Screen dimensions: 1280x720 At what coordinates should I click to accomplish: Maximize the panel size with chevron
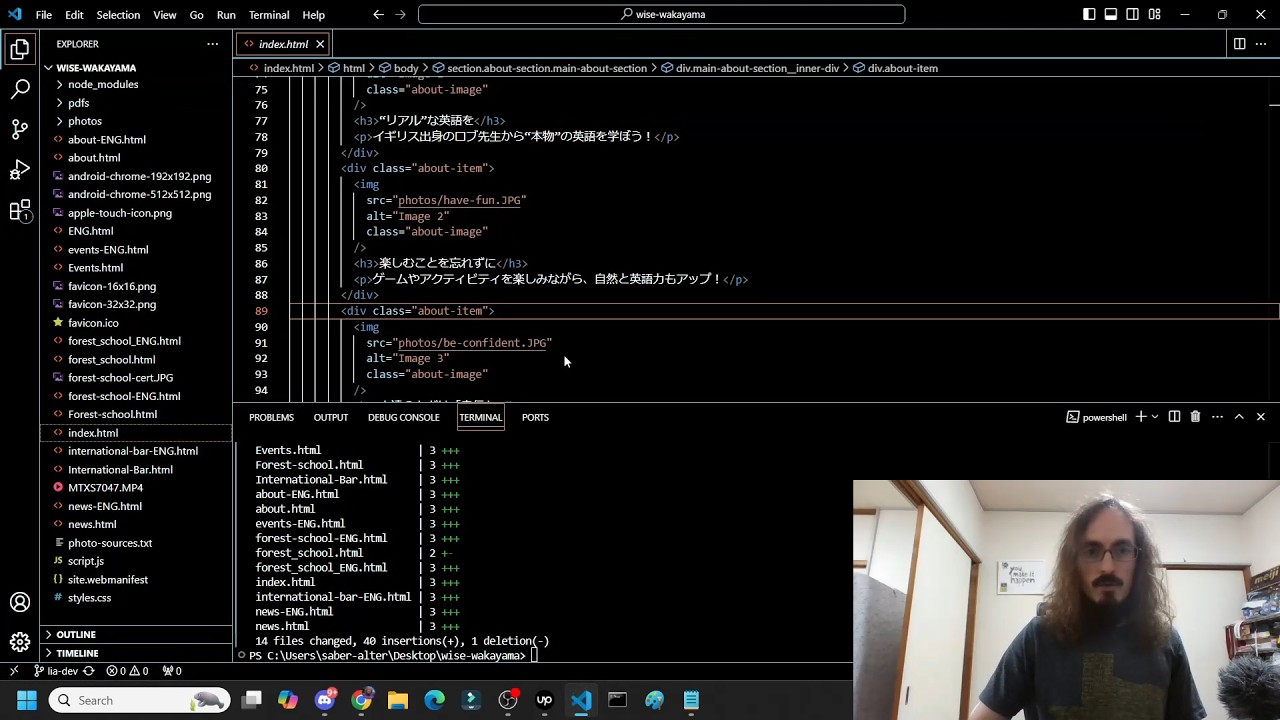tap(1239, 417)
